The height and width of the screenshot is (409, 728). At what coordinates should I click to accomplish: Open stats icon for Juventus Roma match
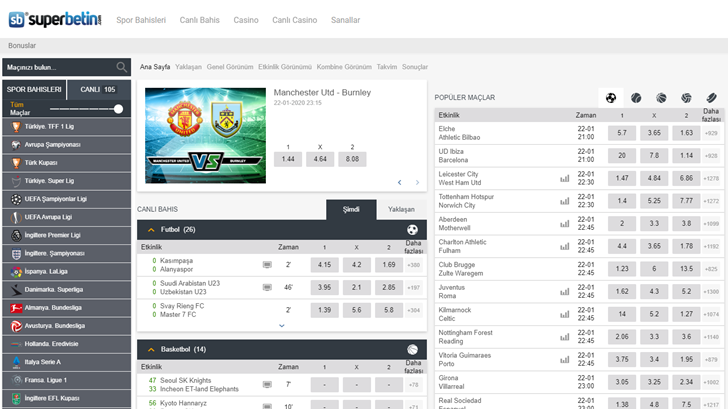tap(565, 292)
